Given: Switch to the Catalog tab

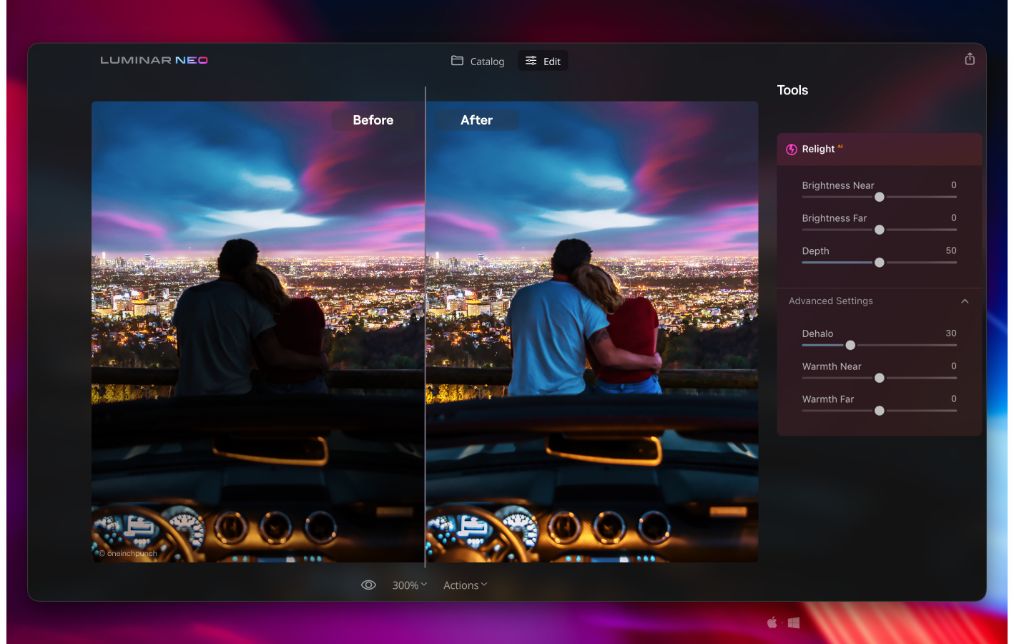Looking at the screenshot, I should pos(478,61).
